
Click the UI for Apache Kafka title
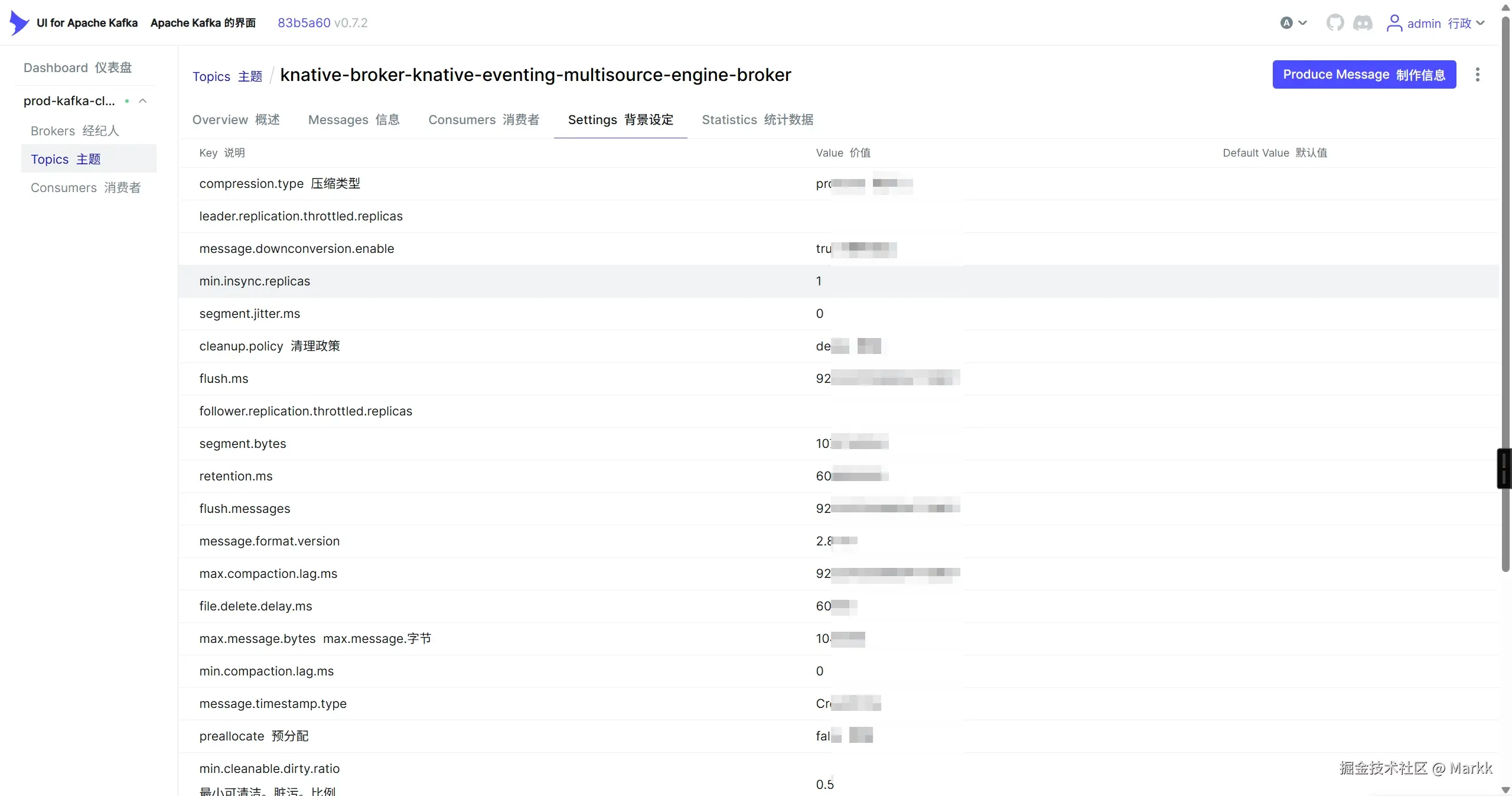87,23
